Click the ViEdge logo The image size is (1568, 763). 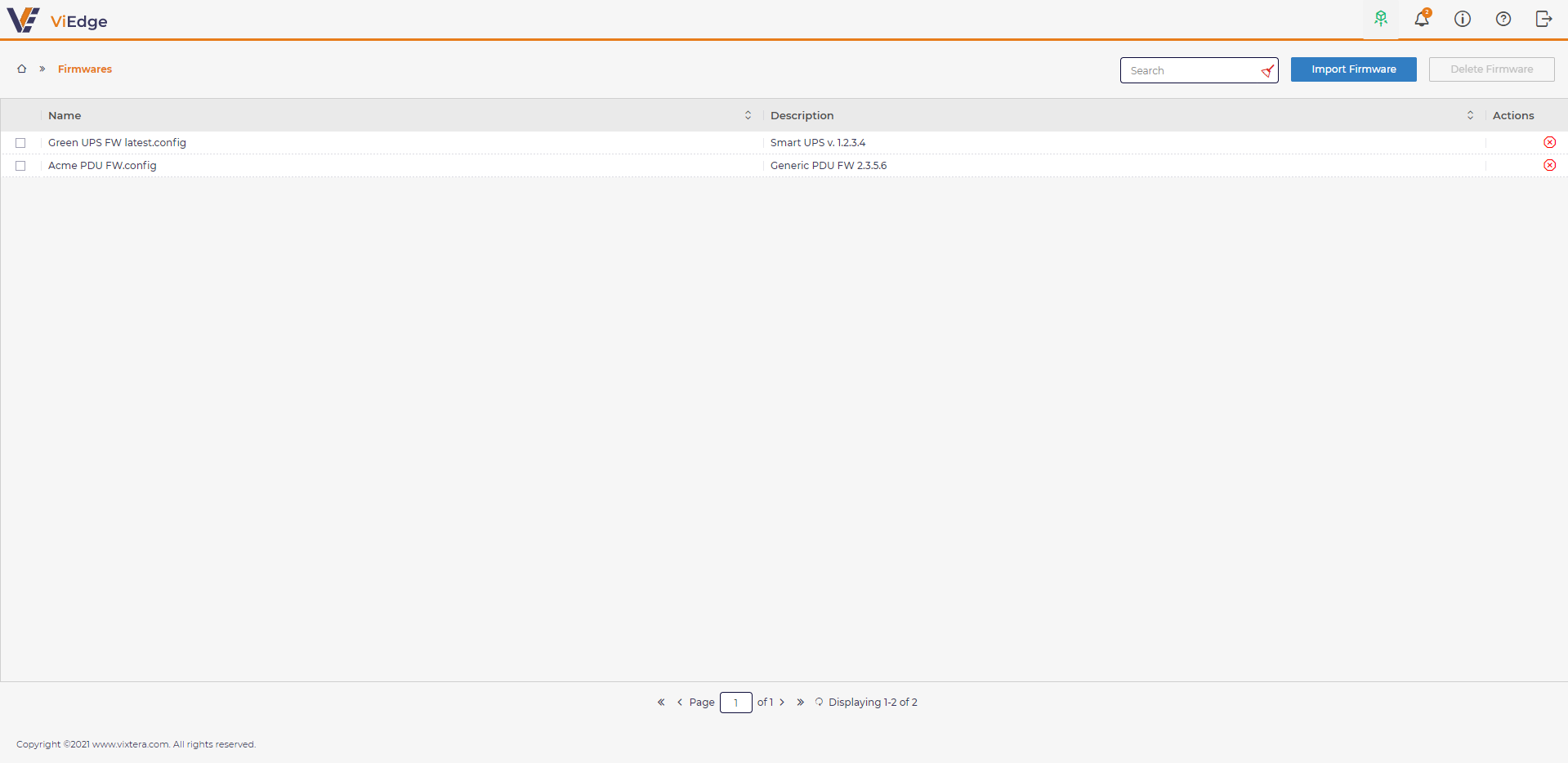(23, 20)
